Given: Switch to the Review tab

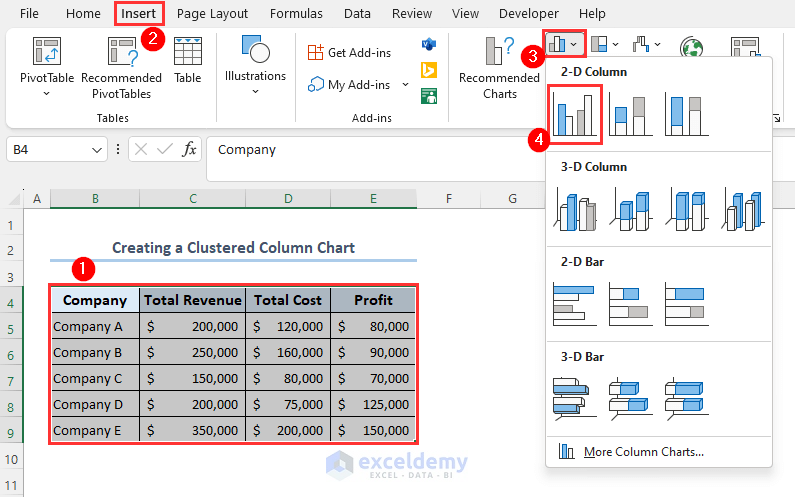Looking at the screenshot, I should pos(412,14).
